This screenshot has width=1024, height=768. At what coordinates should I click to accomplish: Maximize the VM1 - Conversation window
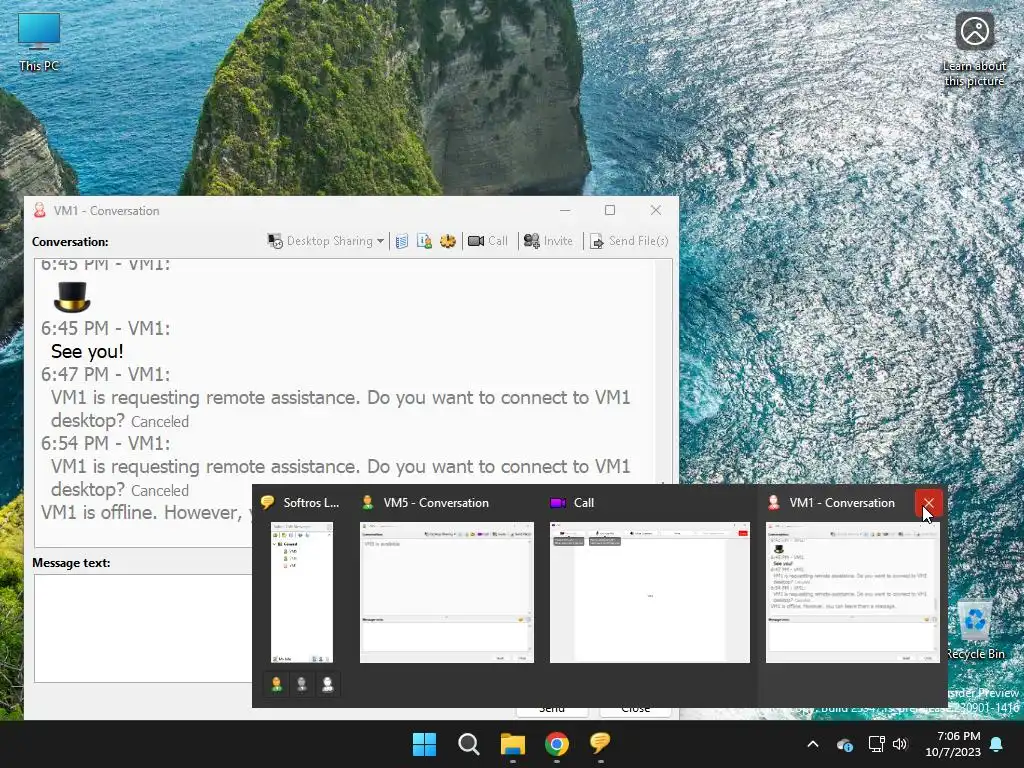pos(610,210)
